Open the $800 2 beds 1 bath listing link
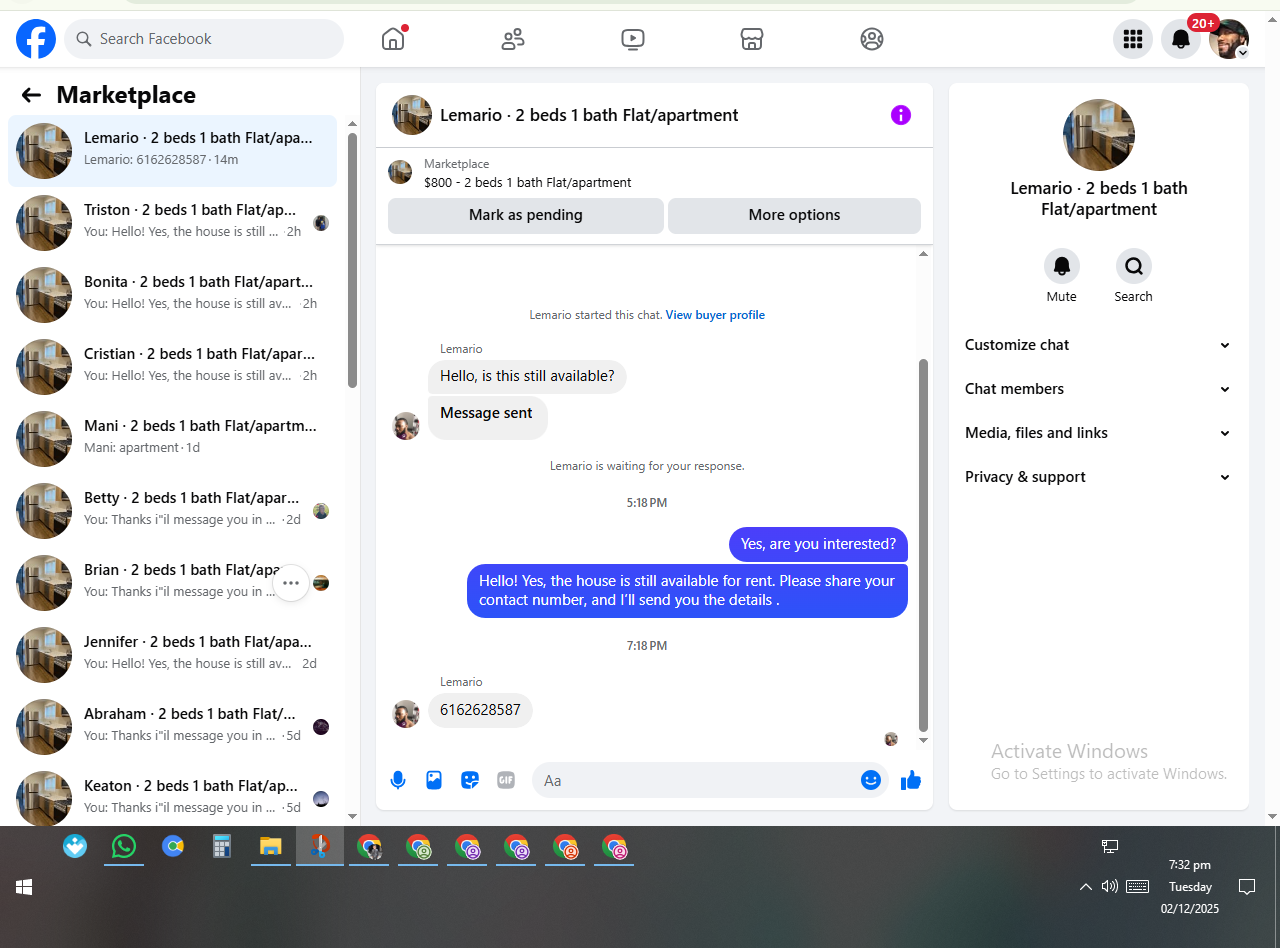 pyautogui.click(x=528, y=183)
